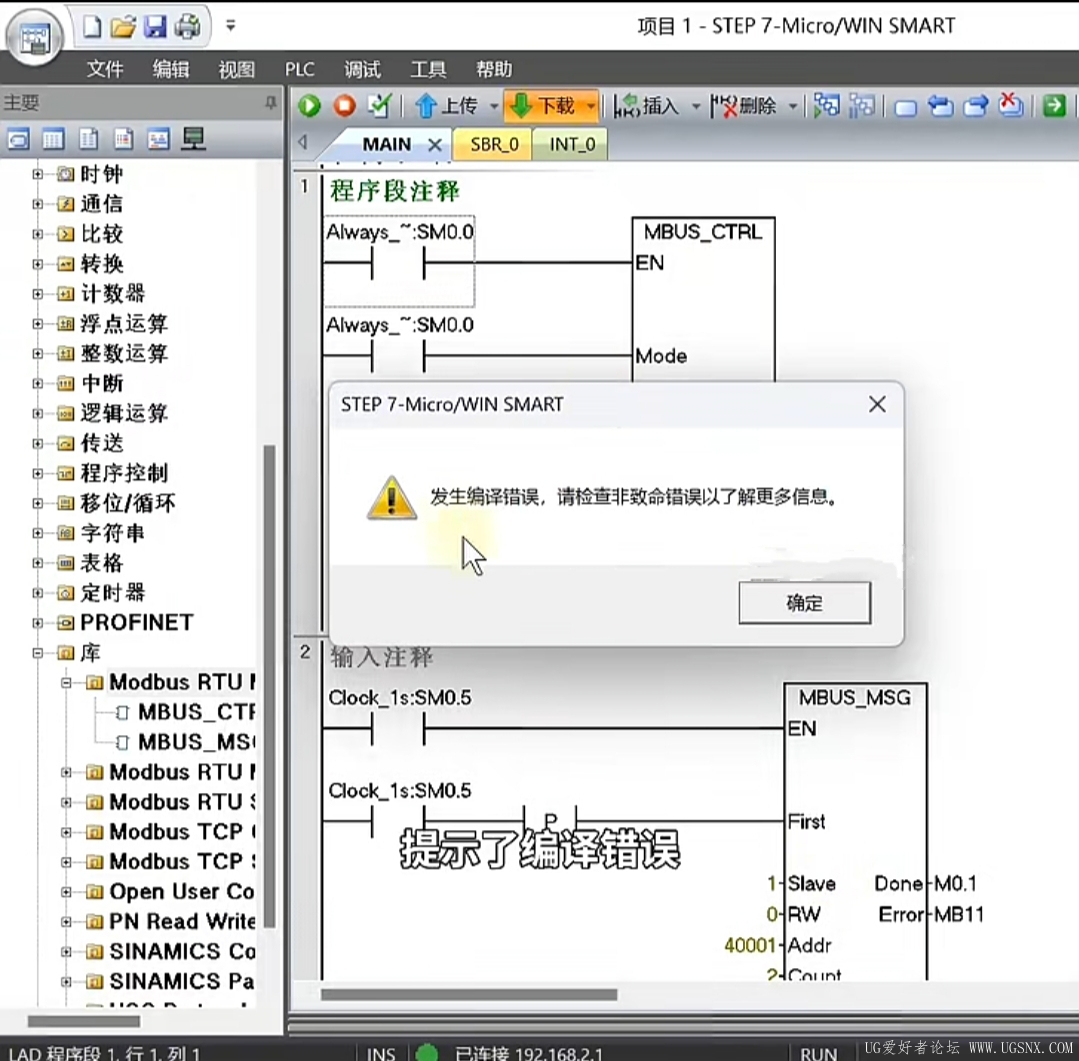This screenshot has width=1079, height=1061.
Task: Select the 字符串 tree item
Action: (112, 533)
